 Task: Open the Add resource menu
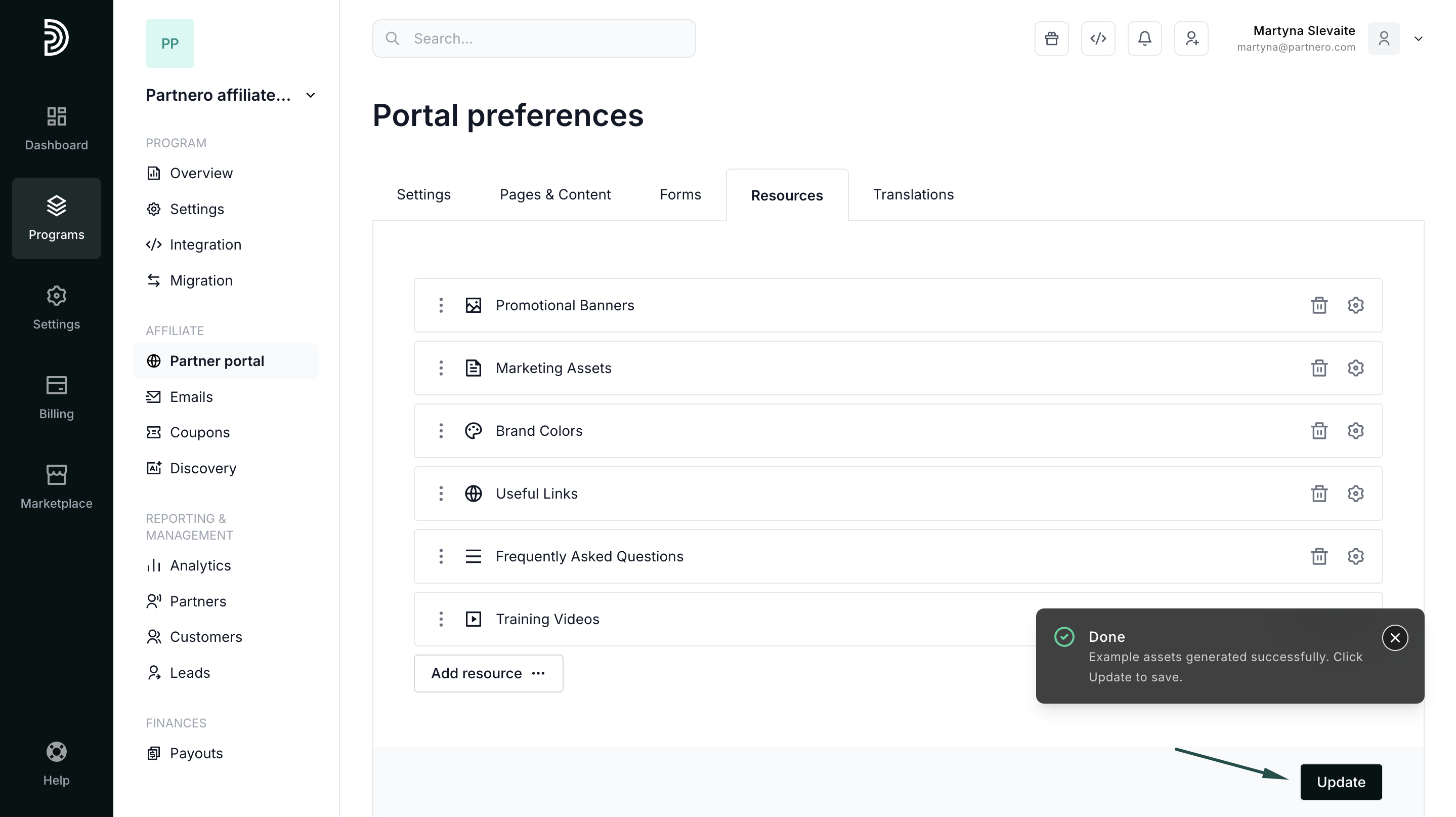click(488, 673)
